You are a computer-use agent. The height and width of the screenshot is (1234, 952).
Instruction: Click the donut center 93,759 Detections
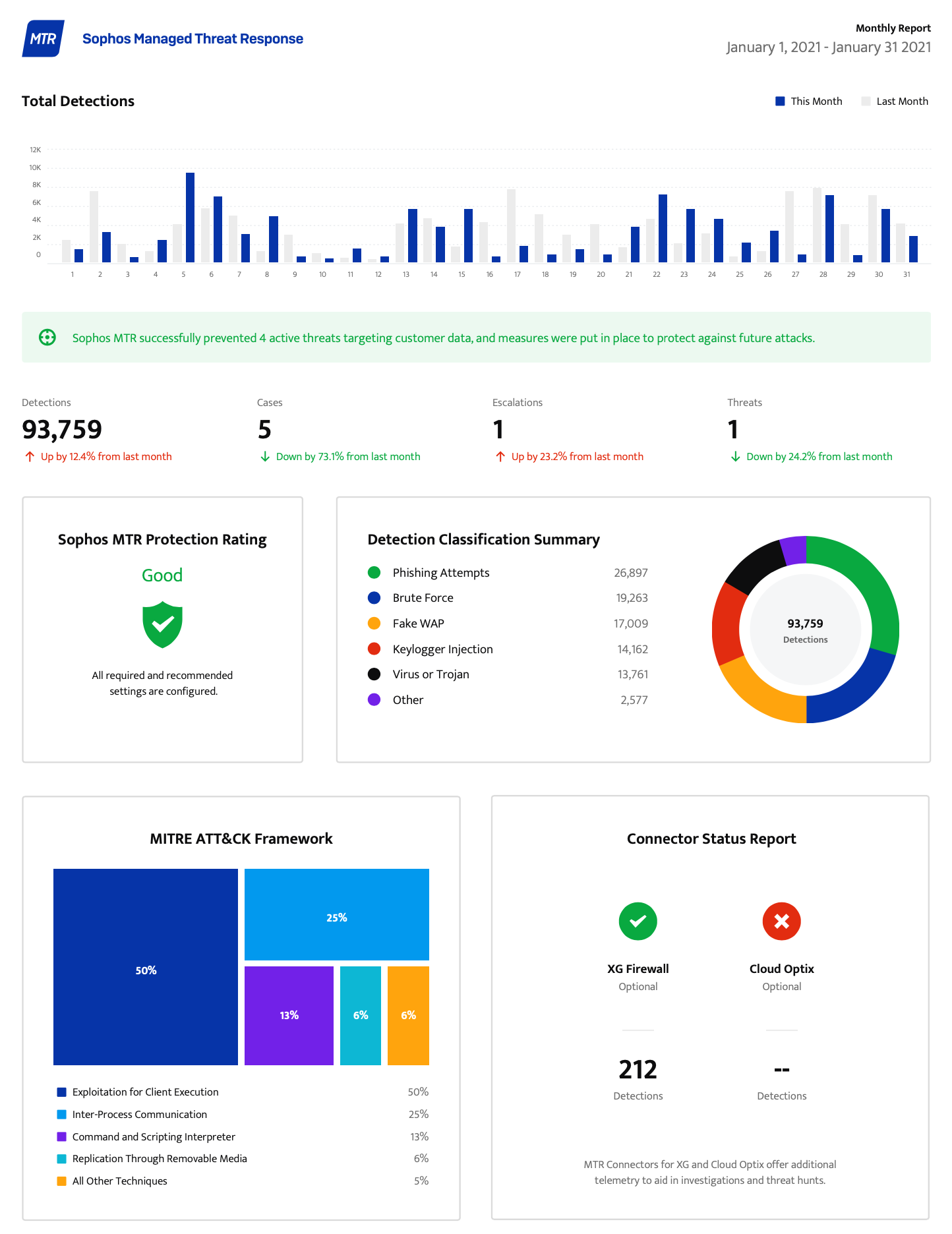(805, 630)
